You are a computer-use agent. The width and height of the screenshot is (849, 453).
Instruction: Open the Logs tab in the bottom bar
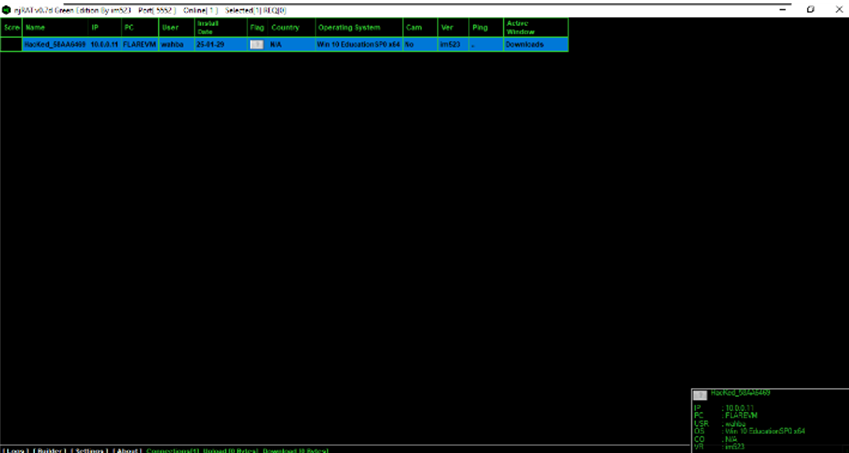pos(16,450)
